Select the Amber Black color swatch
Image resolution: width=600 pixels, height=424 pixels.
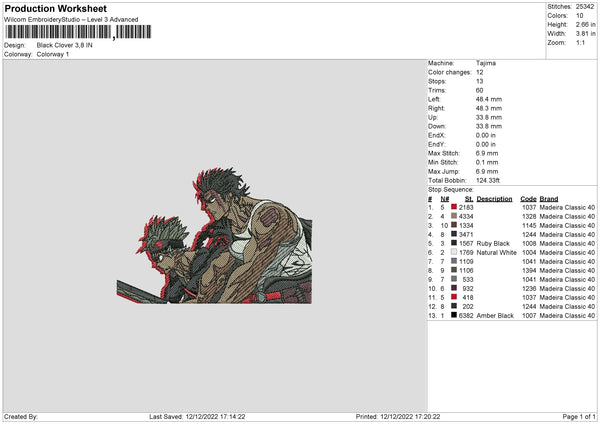pos(454,315)
